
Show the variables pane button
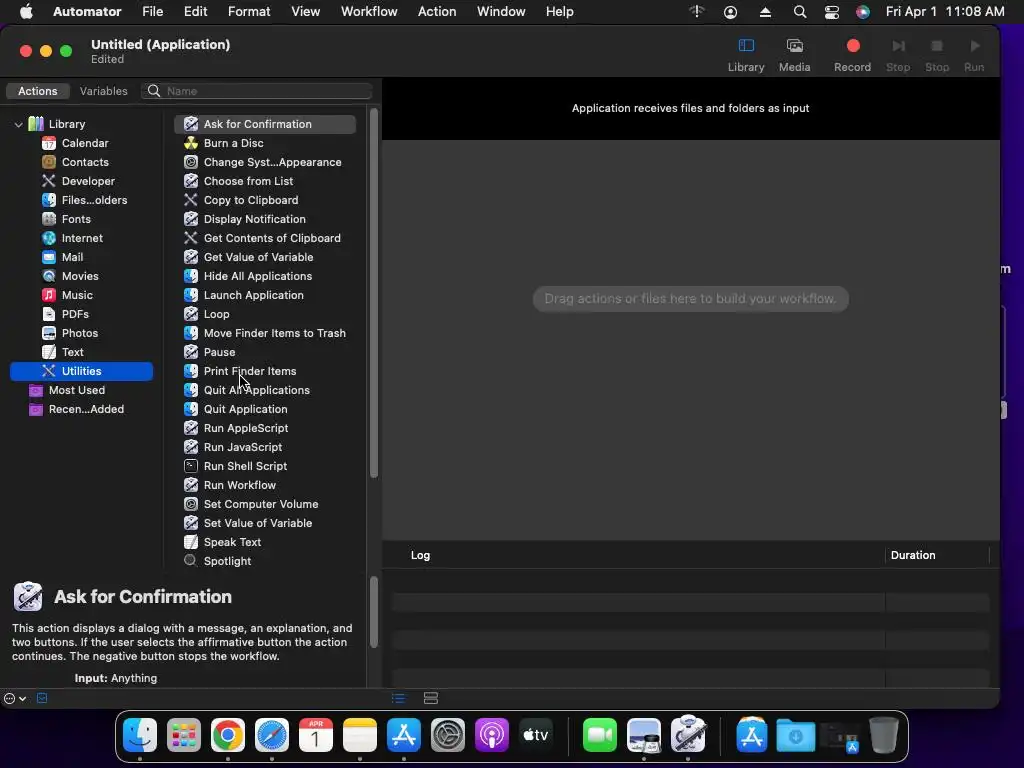(x=431, y=698)
